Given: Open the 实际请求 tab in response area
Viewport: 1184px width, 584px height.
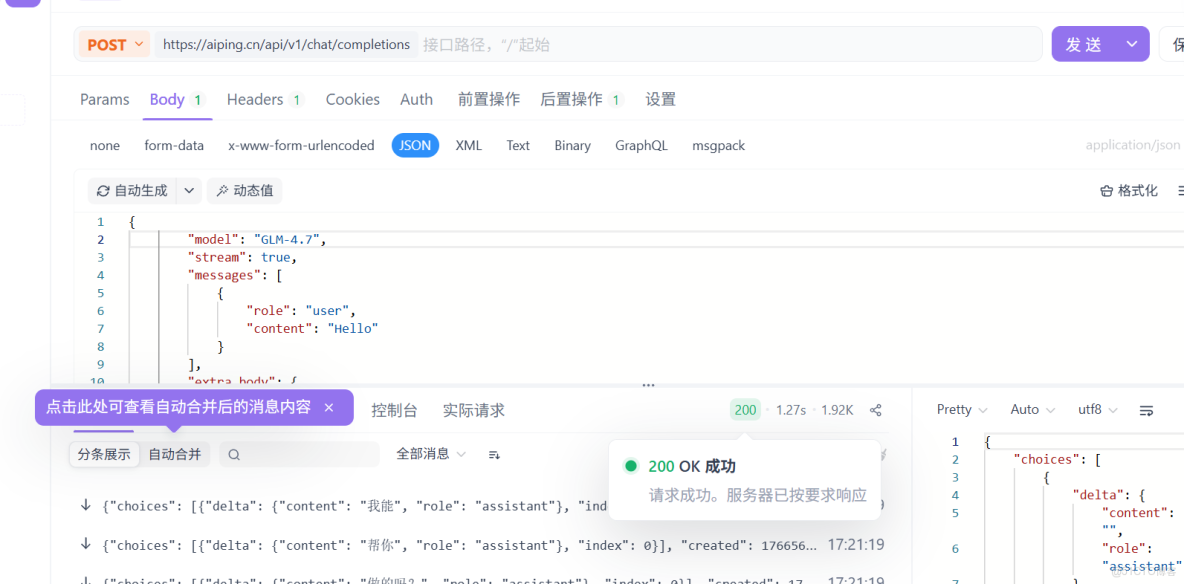Looking at the screenshot, I should pos(473,410).
